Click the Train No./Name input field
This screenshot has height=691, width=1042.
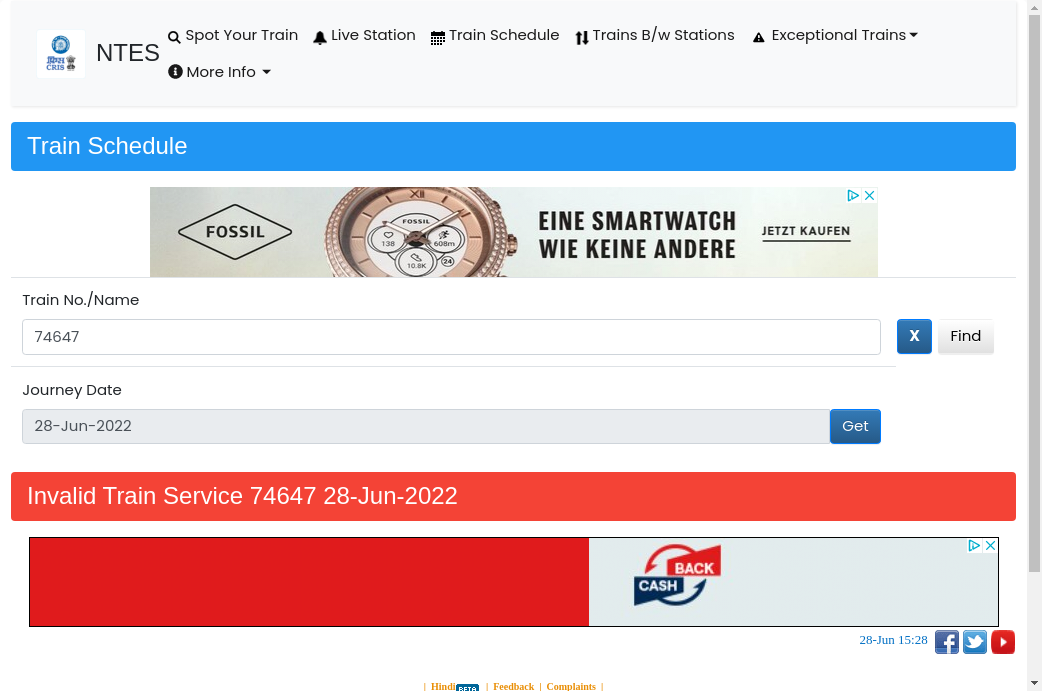tap(451, 337)
